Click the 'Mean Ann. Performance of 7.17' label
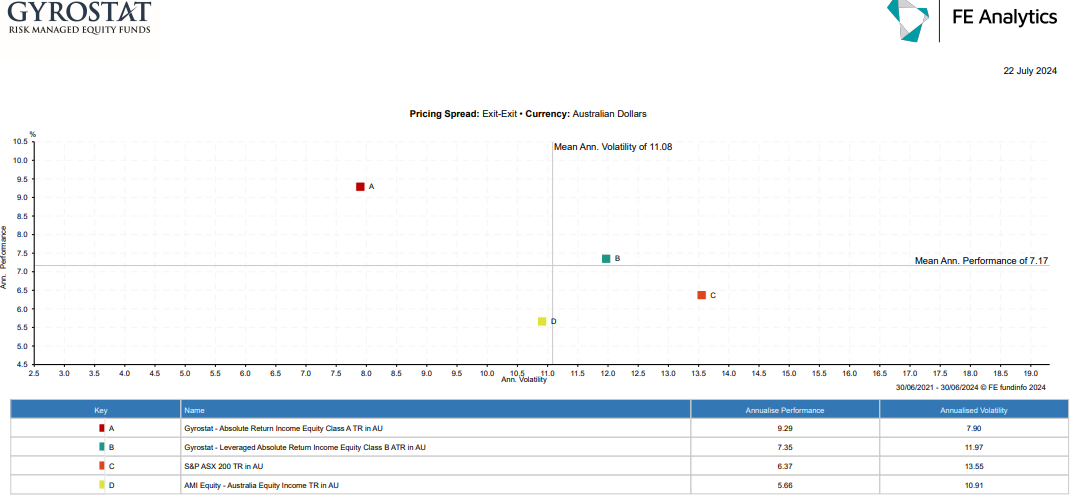1074x499 pixels. tap(982, 261)
